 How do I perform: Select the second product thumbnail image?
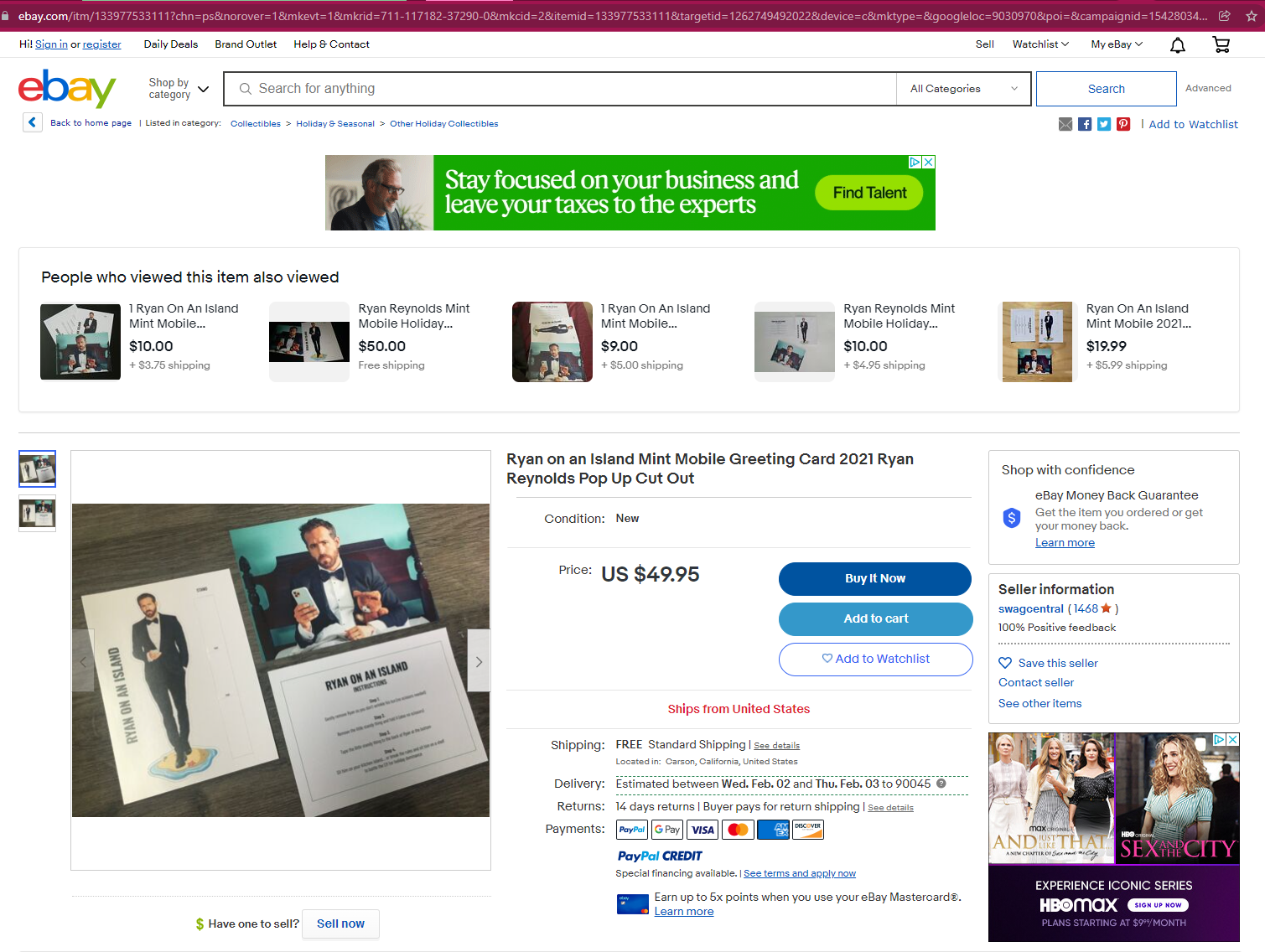38,513
